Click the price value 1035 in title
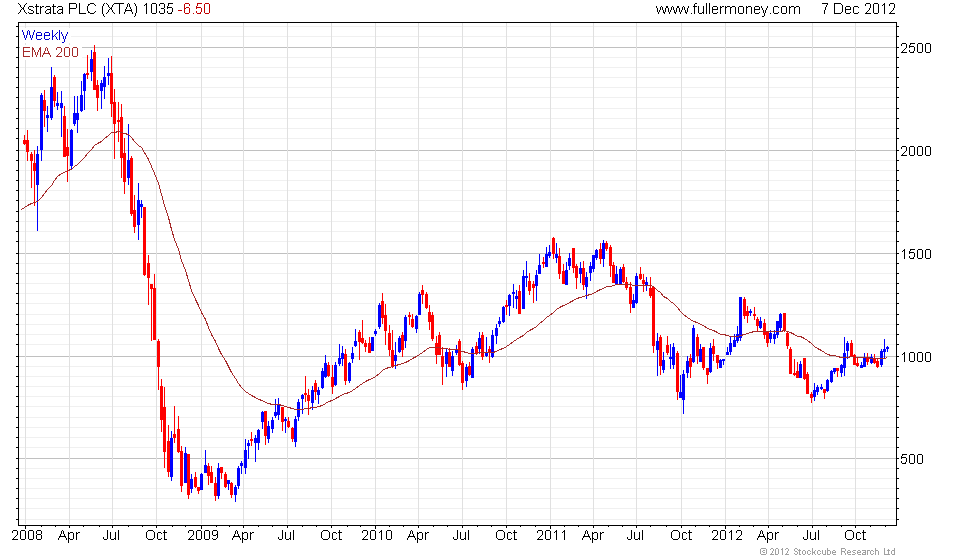The width and height of the screenshot is (980, 560). tap(158, 9)
